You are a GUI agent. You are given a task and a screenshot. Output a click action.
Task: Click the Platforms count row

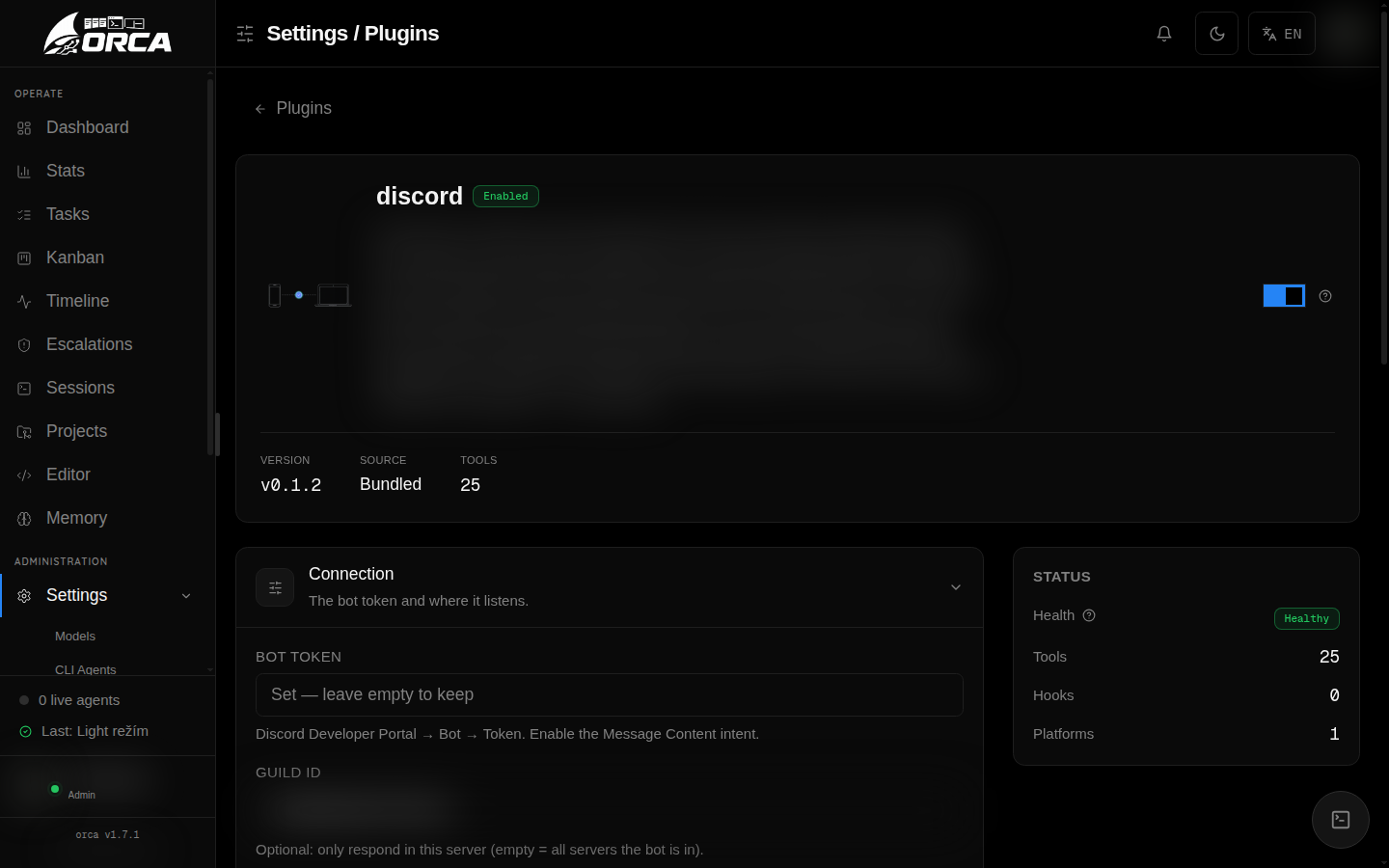click(x=1186, y=734)
